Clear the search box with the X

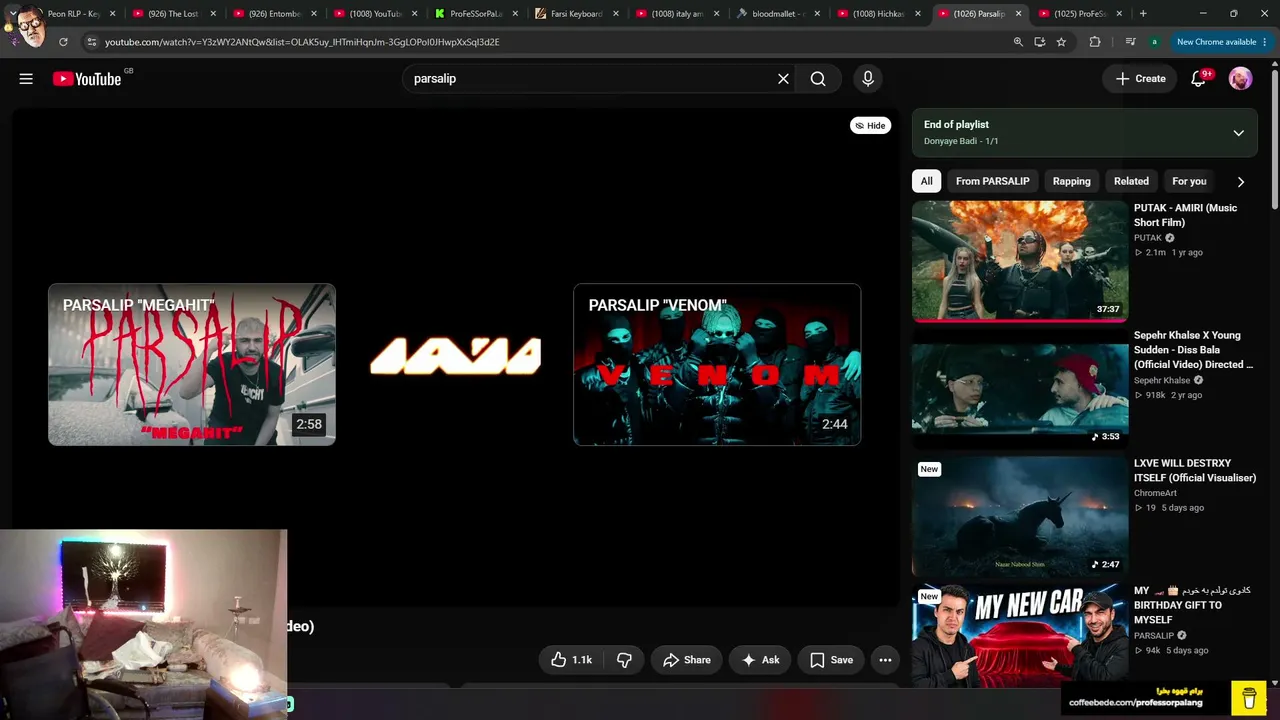click(783, 79)
